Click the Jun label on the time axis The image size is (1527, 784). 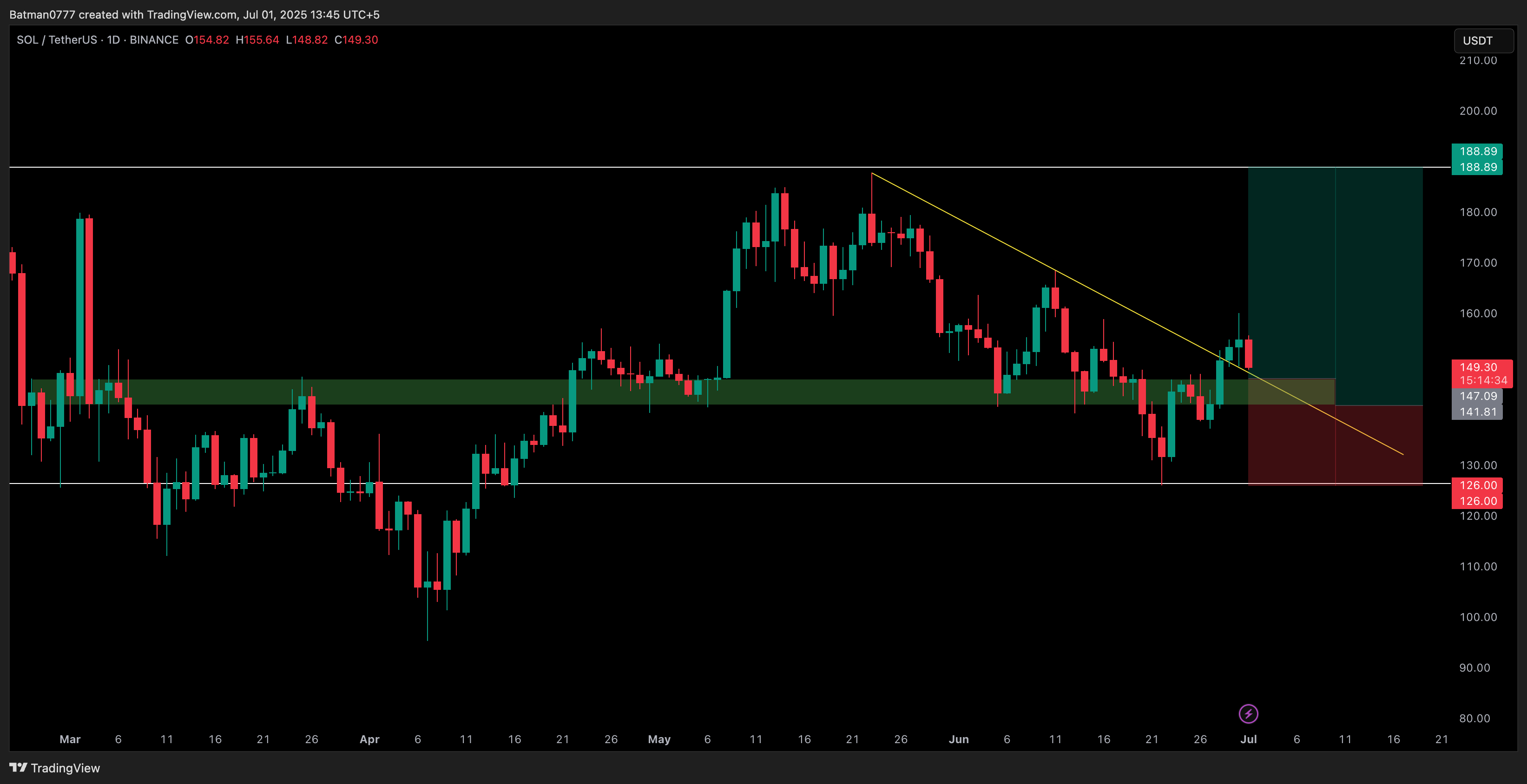tap(959, 739)
